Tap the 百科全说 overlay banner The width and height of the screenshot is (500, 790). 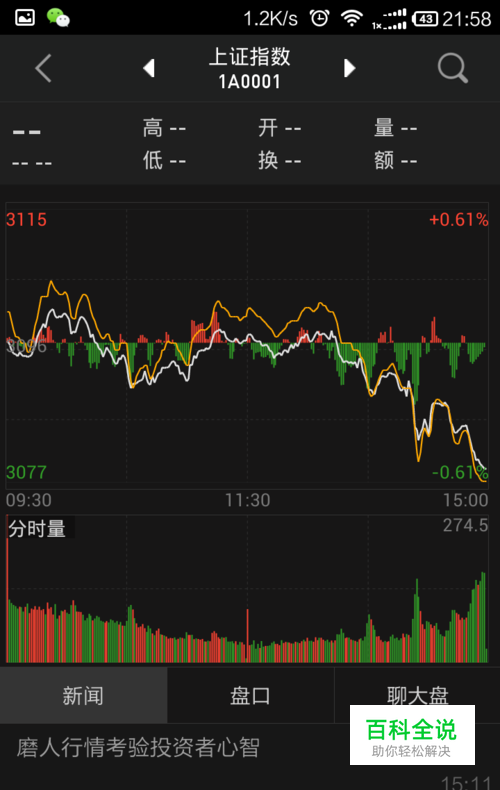(412, 735)
